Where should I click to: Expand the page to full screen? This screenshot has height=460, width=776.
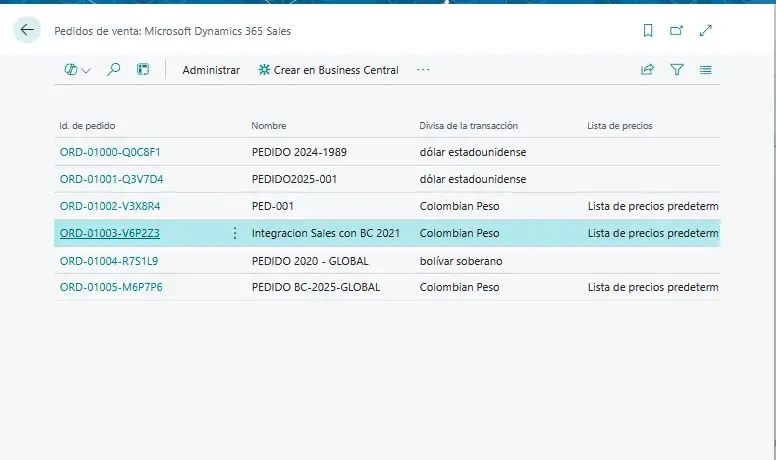[706, 31]
